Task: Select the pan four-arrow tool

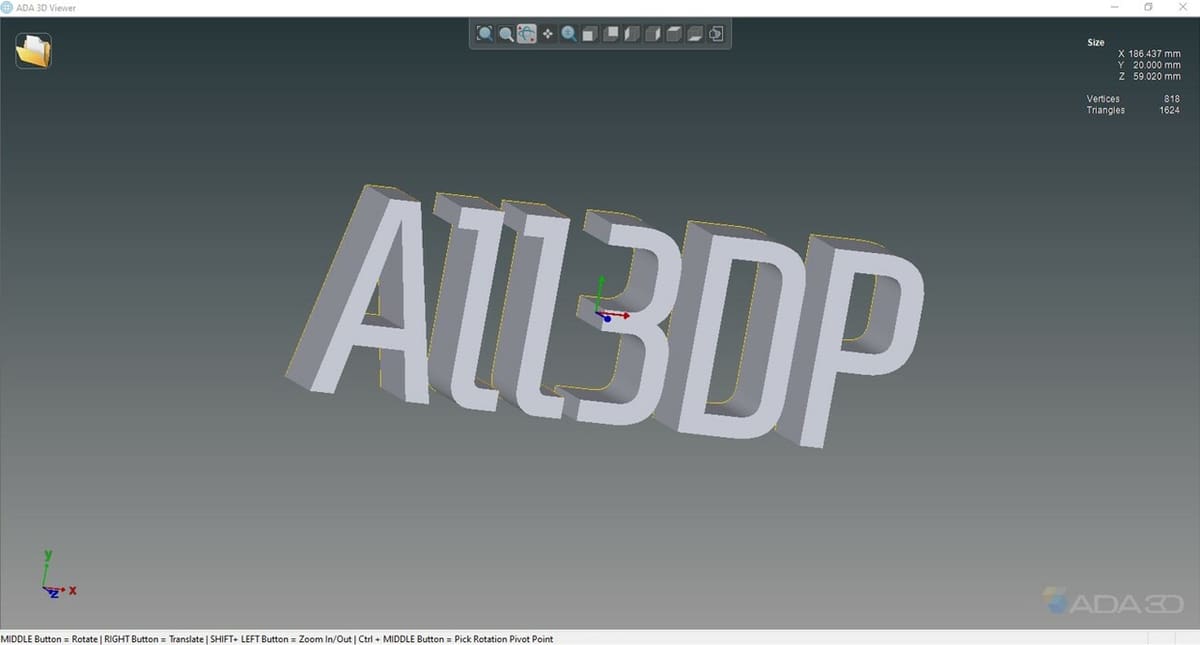Action: tap(548, 34)
